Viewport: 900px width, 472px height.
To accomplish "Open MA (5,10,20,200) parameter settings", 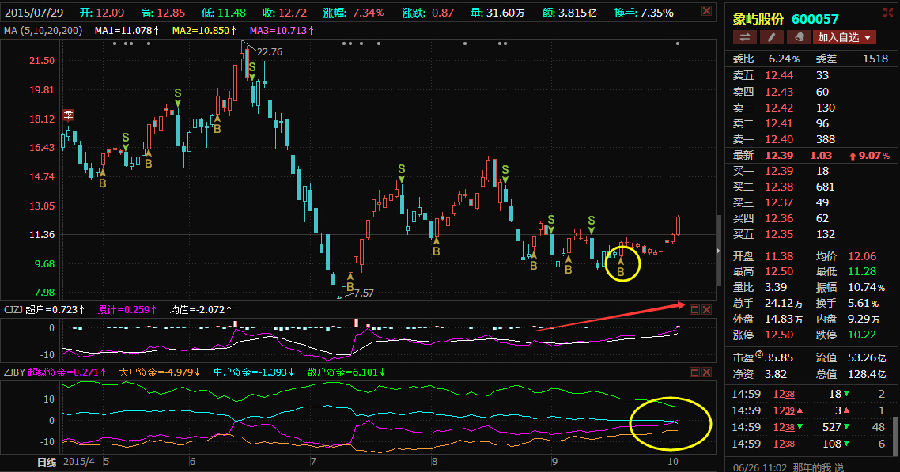I will coord(43,30).
